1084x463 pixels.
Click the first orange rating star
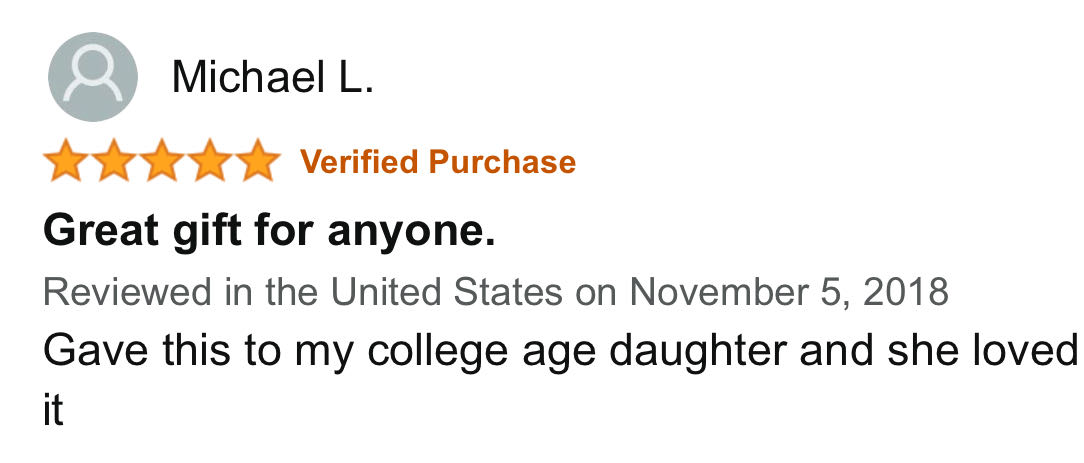66,160
